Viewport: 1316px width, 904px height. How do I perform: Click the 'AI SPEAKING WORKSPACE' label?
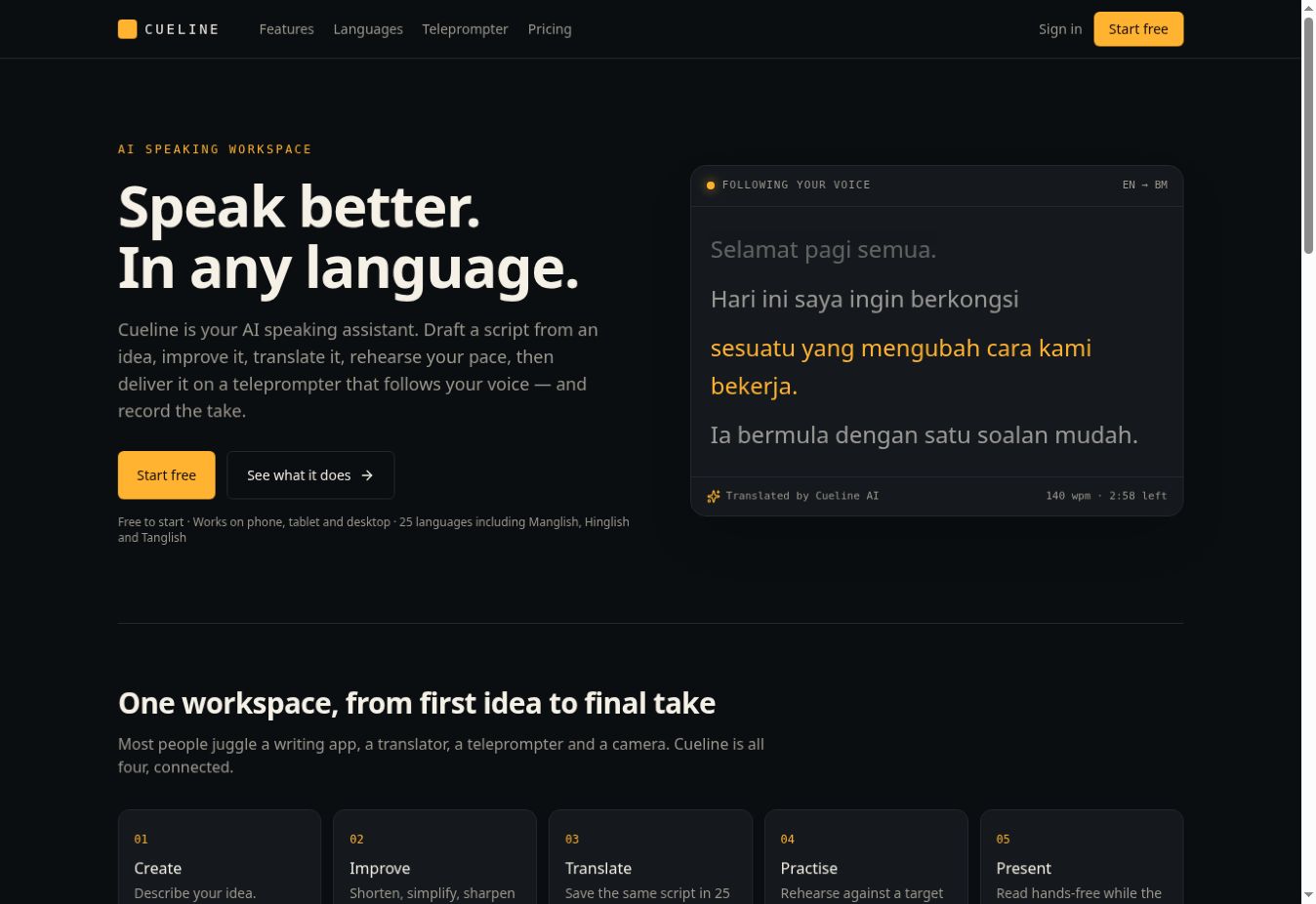tap(215, 149)
